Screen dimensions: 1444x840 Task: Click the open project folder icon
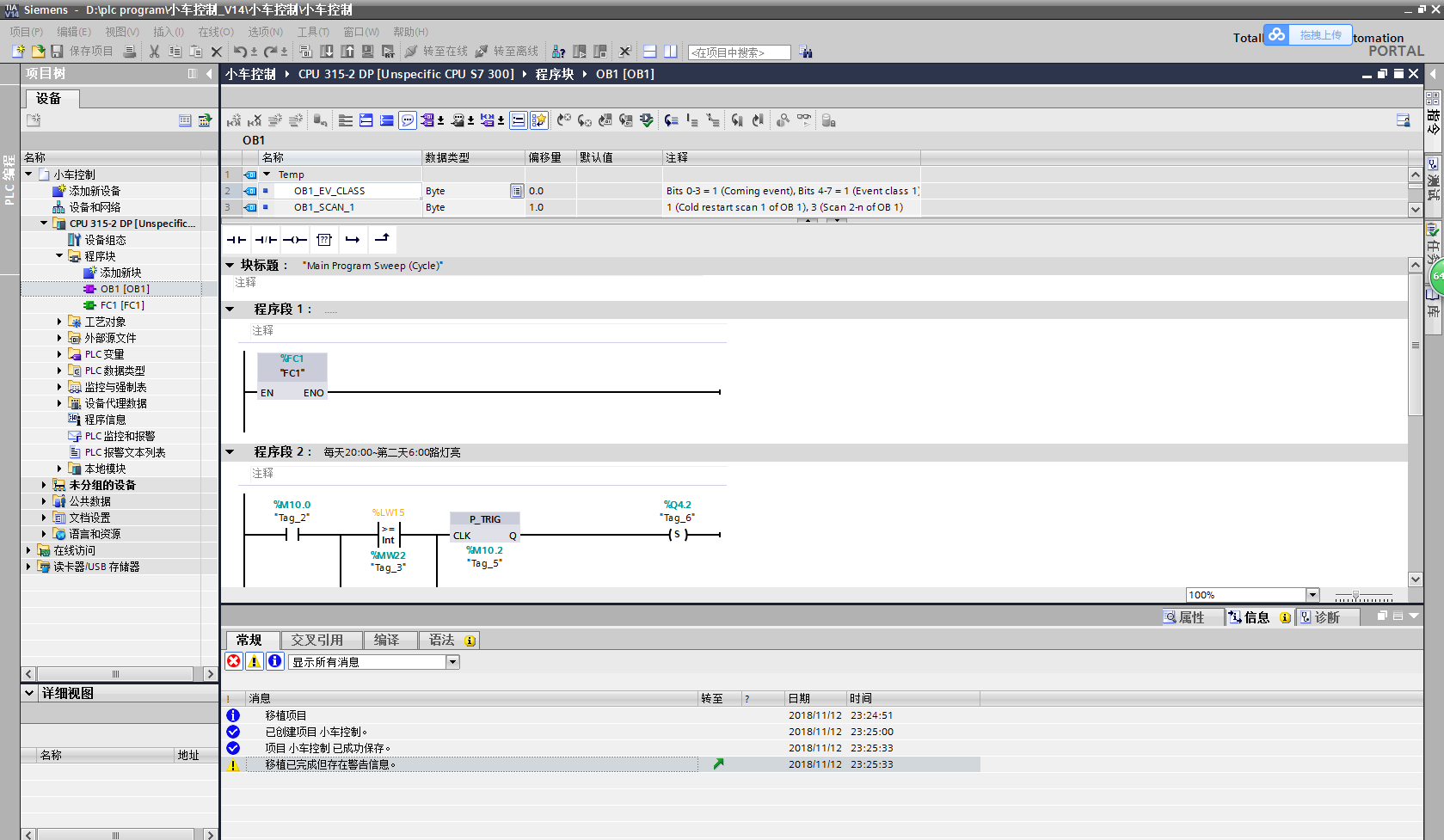tap(38, 52)
